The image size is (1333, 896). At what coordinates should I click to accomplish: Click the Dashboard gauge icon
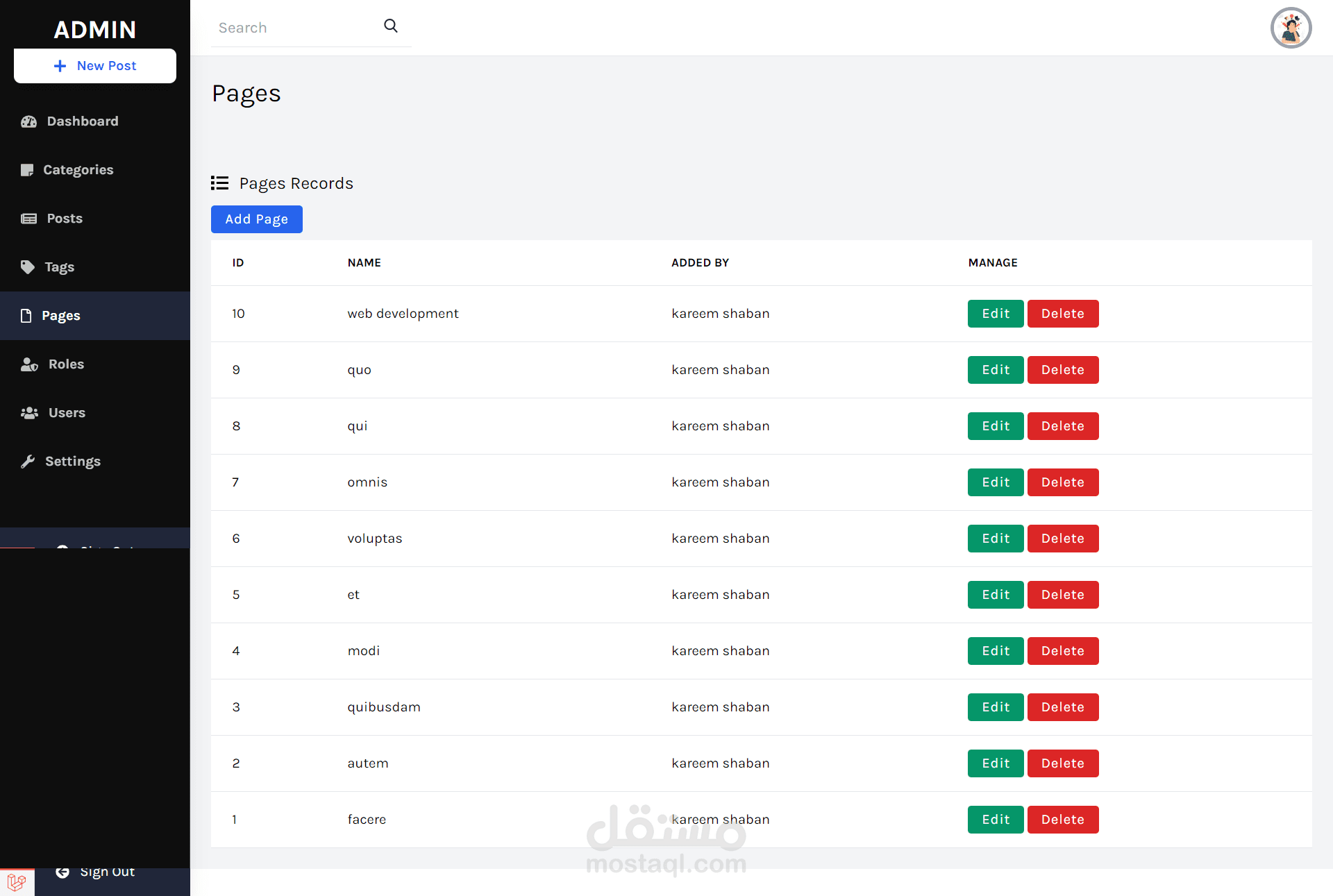[x=28, y=121]
